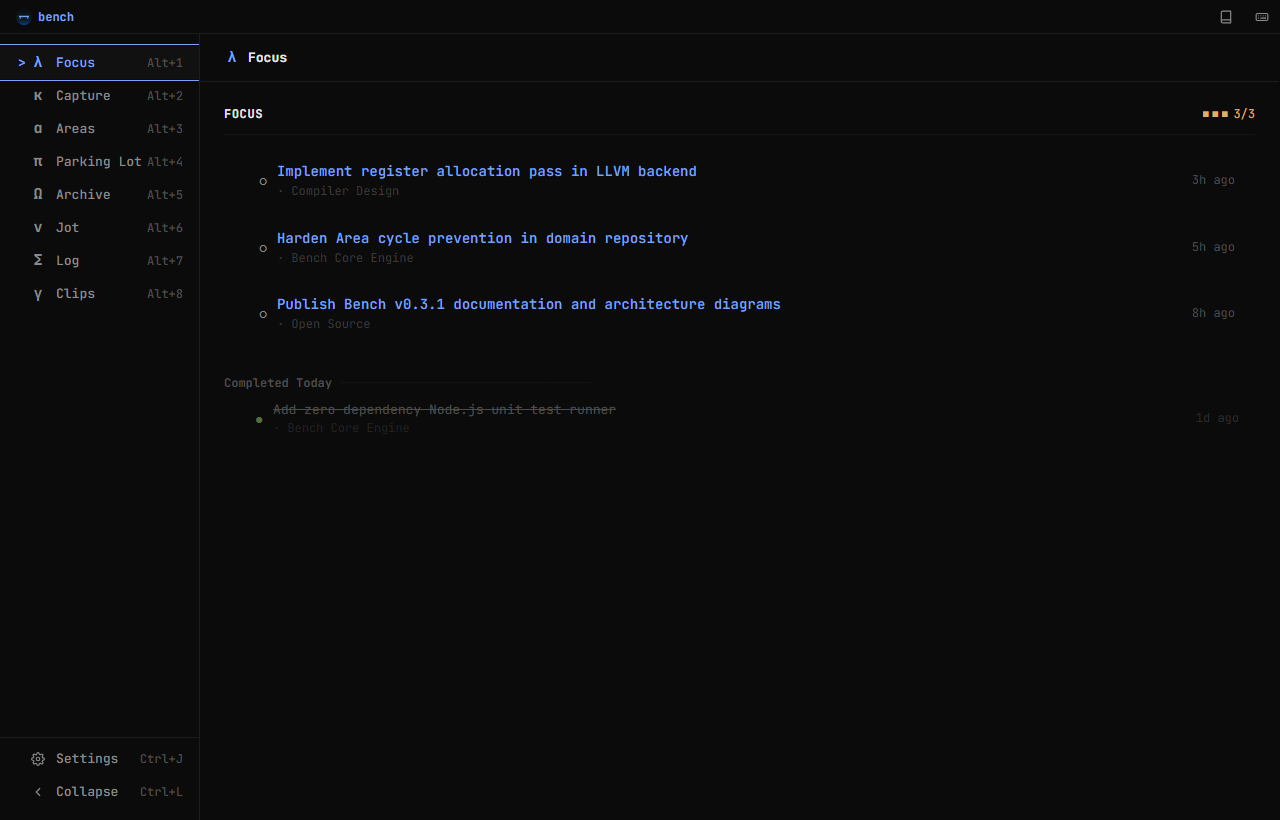Select the kappa Capture icon in sidebar
Viewport: 1280px width, 820px height.
point(38,96)
